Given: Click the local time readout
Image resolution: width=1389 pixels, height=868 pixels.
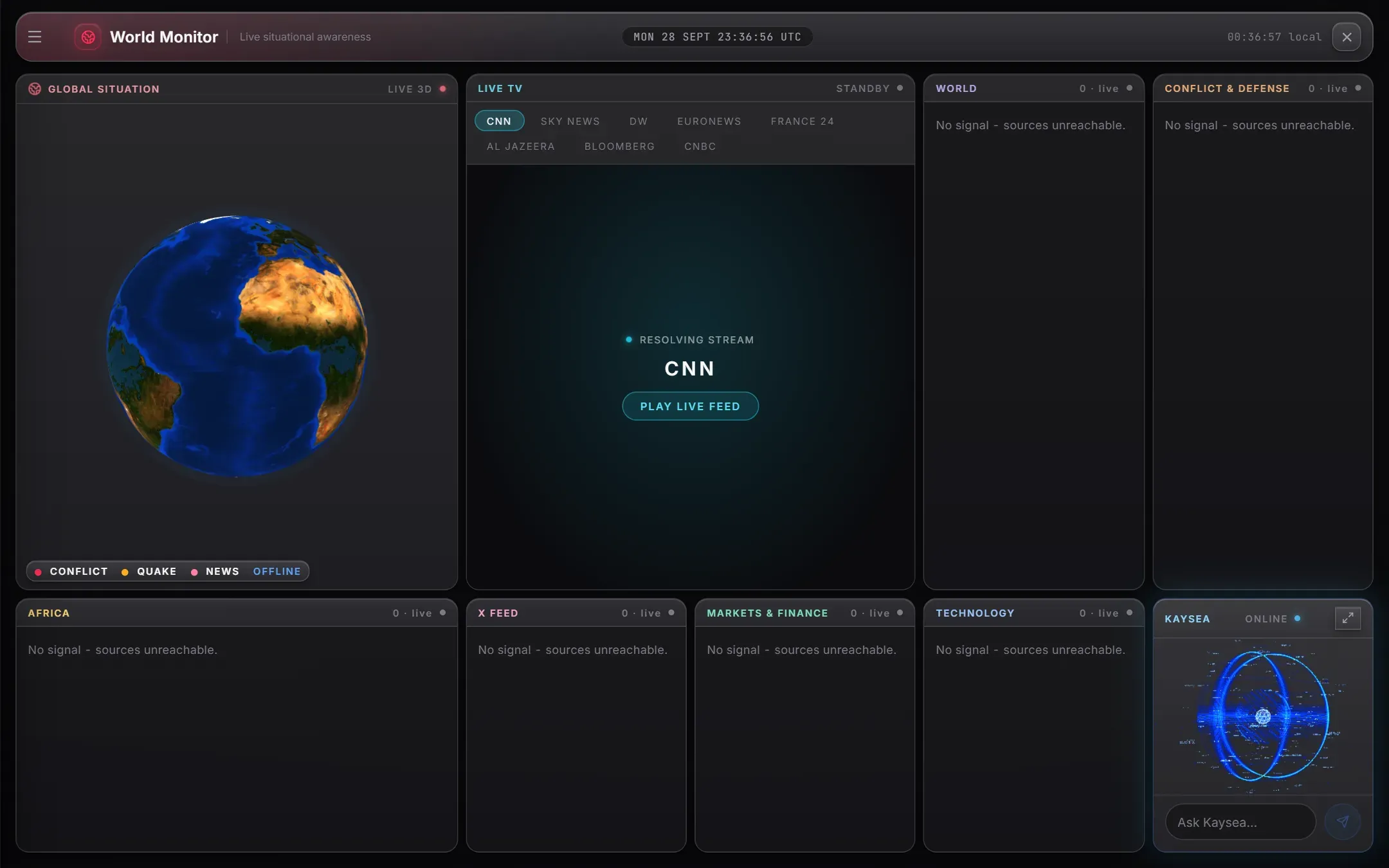Looking at the screenshot, I should click(1274, 37).
